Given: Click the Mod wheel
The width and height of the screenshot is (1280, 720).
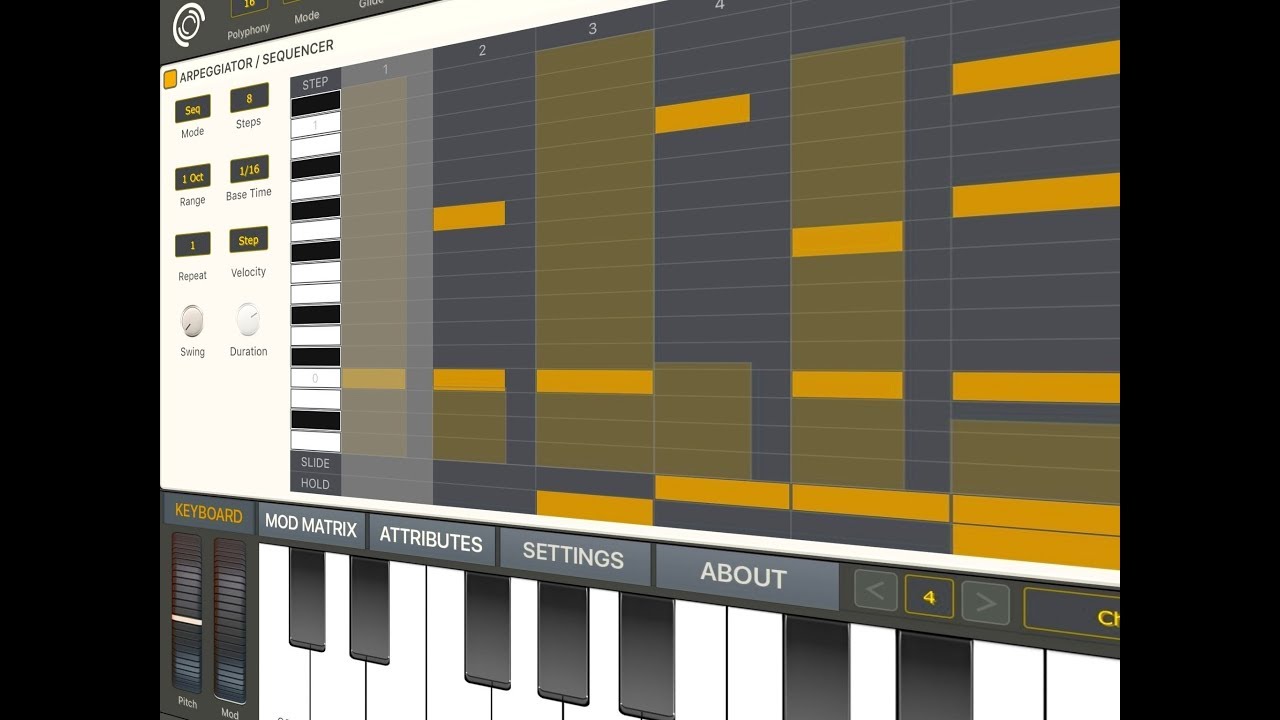Looking at the screenshot, I should tap(229, 620).
